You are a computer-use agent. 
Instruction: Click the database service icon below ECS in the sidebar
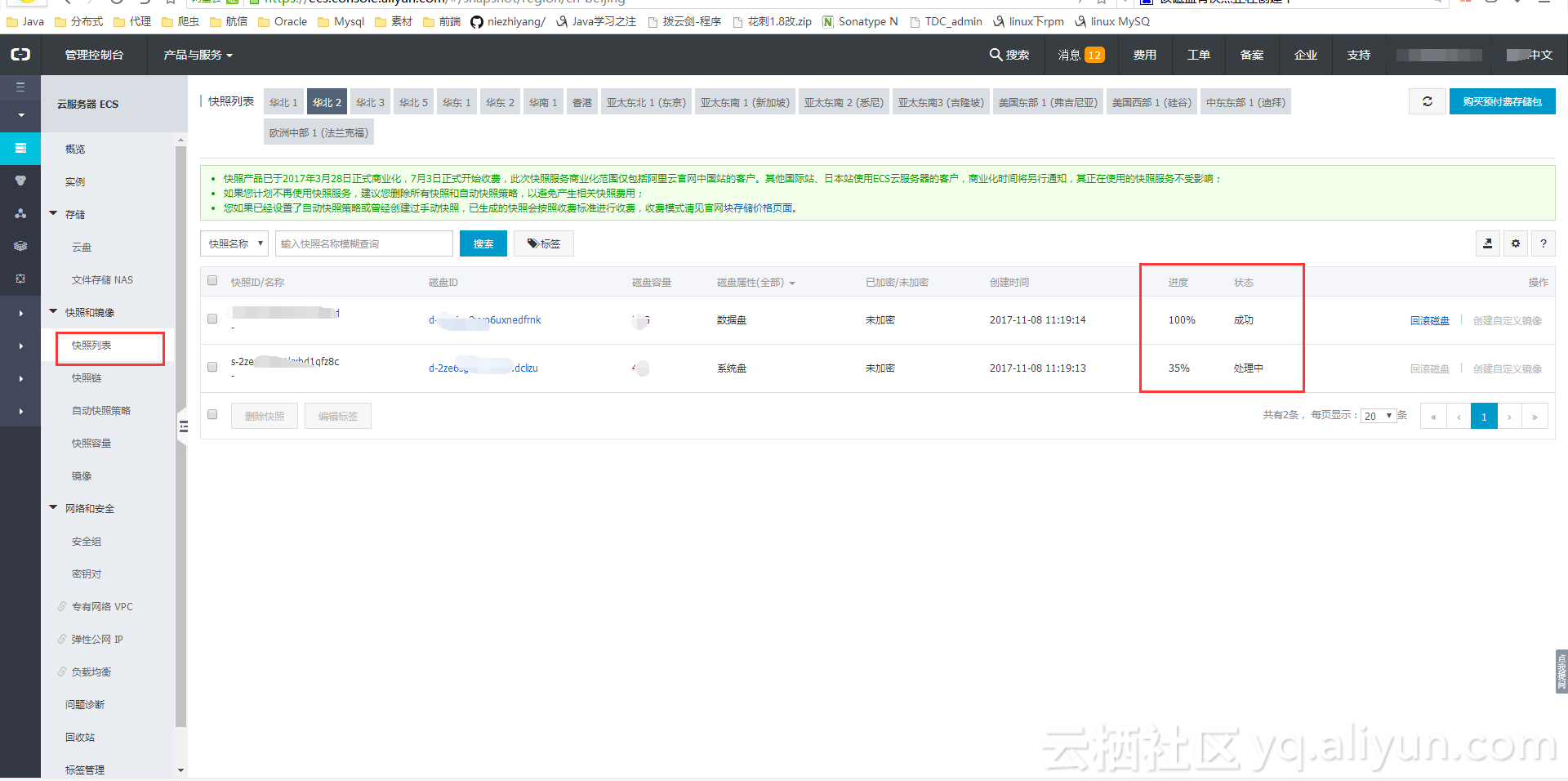[20, 181]
